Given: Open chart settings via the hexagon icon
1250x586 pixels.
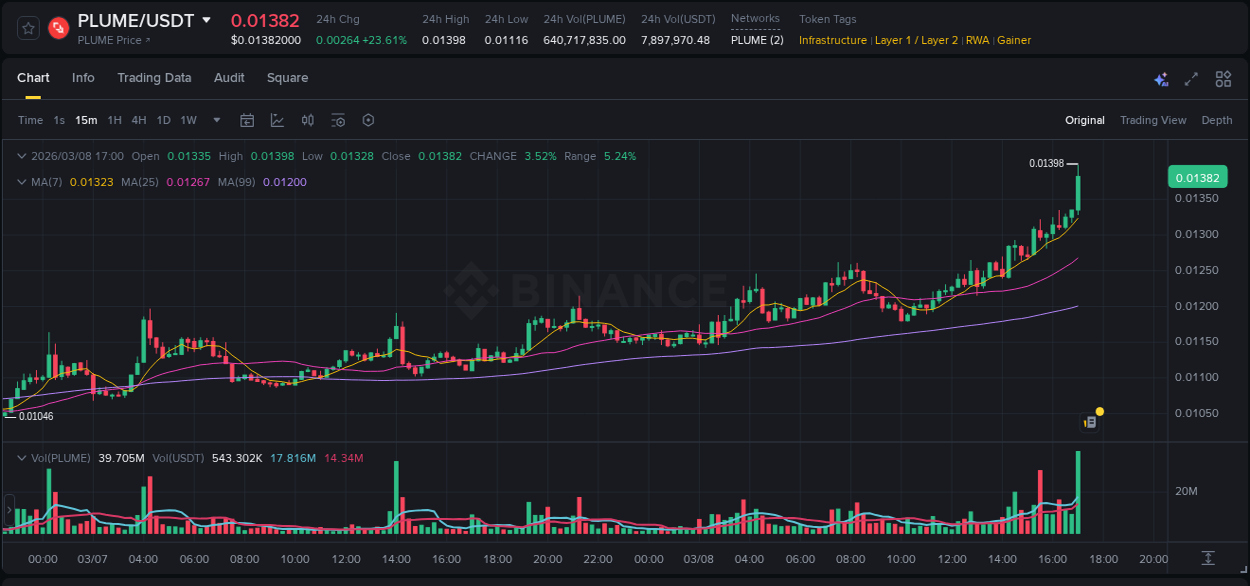Looking at the screenshot, I should tap(368, 120).
